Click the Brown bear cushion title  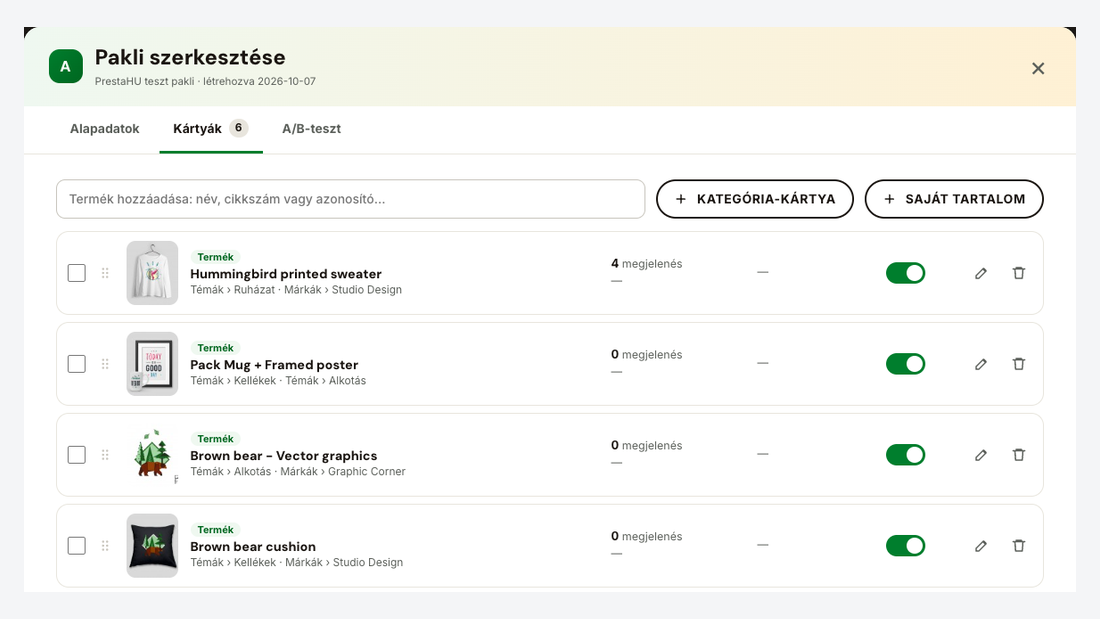click(253, 547)
